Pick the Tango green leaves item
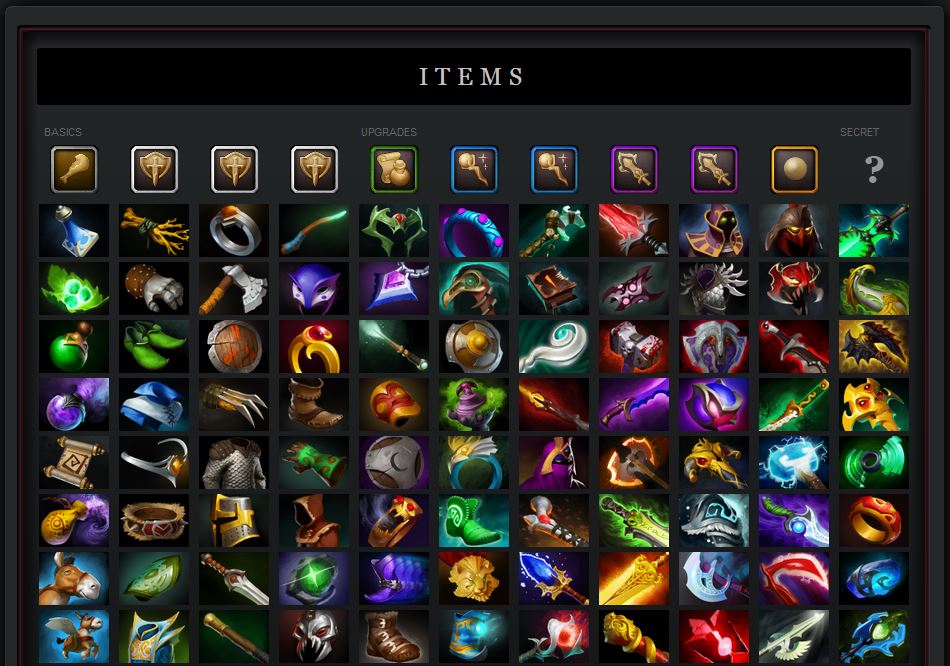The image size is (950, 666). pyautogui.click(x=74, y=288)
